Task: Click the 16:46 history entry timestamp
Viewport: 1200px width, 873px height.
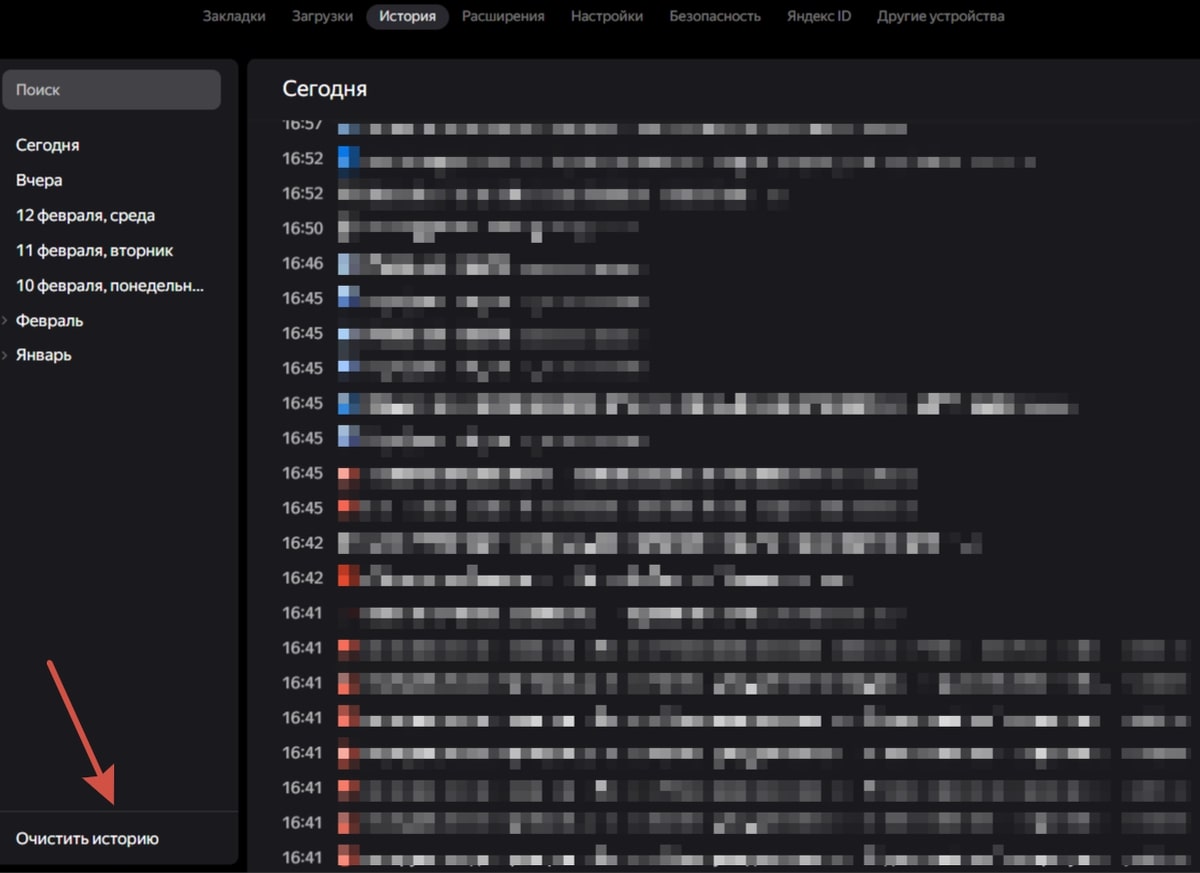Action: (x=302, y=263)
